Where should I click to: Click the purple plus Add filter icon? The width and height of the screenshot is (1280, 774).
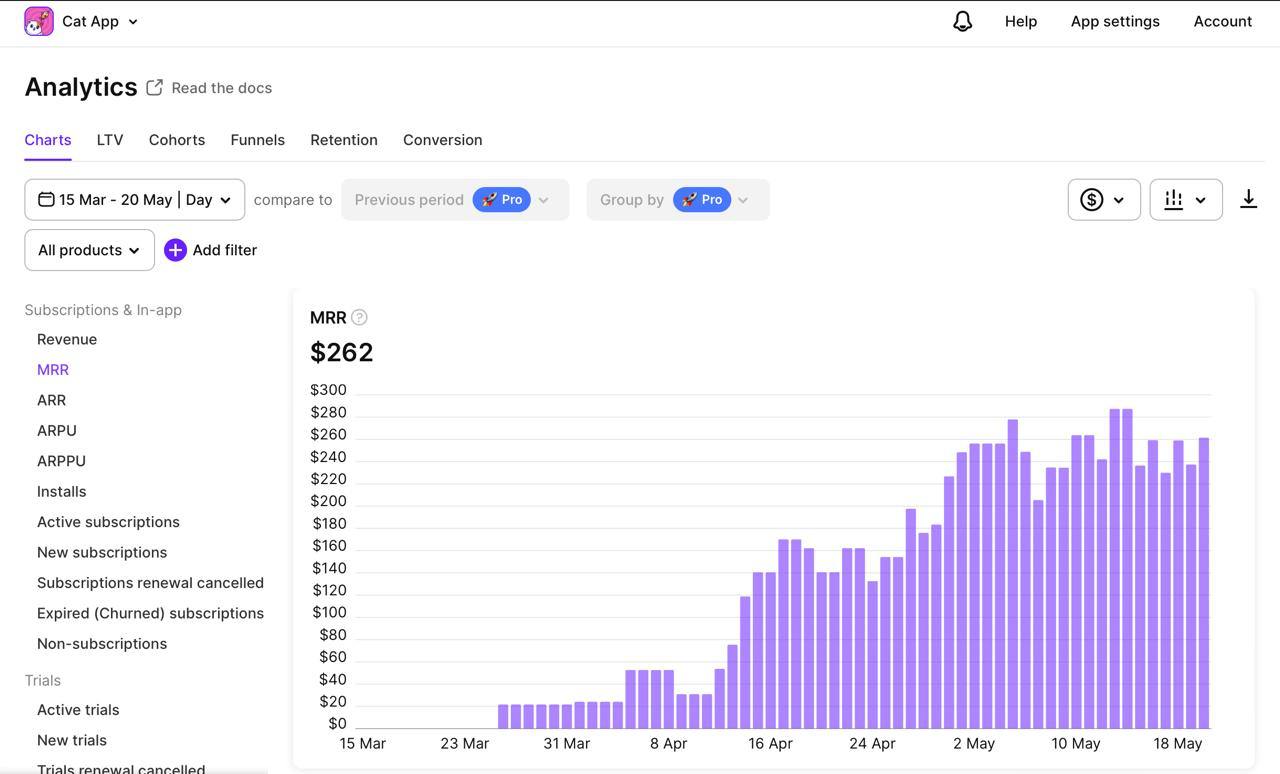click(175, 250)
